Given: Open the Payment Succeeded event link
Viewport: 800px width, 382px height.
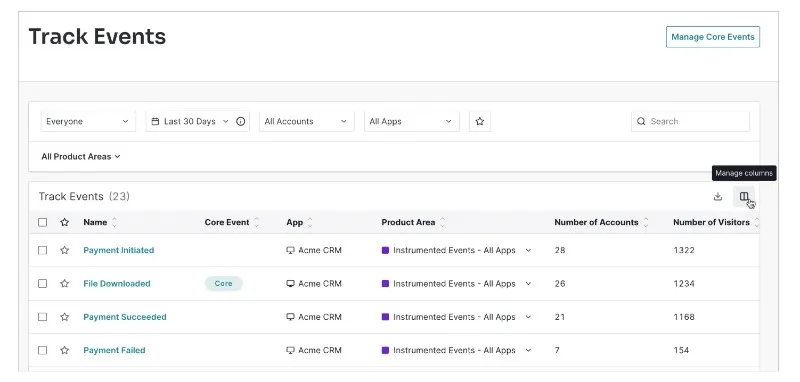Looking at the screenshot, I should point(124,317).
